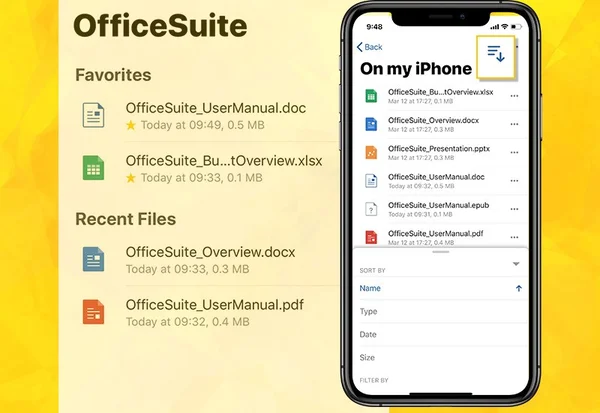The width and height of the screenshot is (600, 413).
Task: Open more options for OfficeSuite_Presentation.pptx
Action: pos(514,153)
